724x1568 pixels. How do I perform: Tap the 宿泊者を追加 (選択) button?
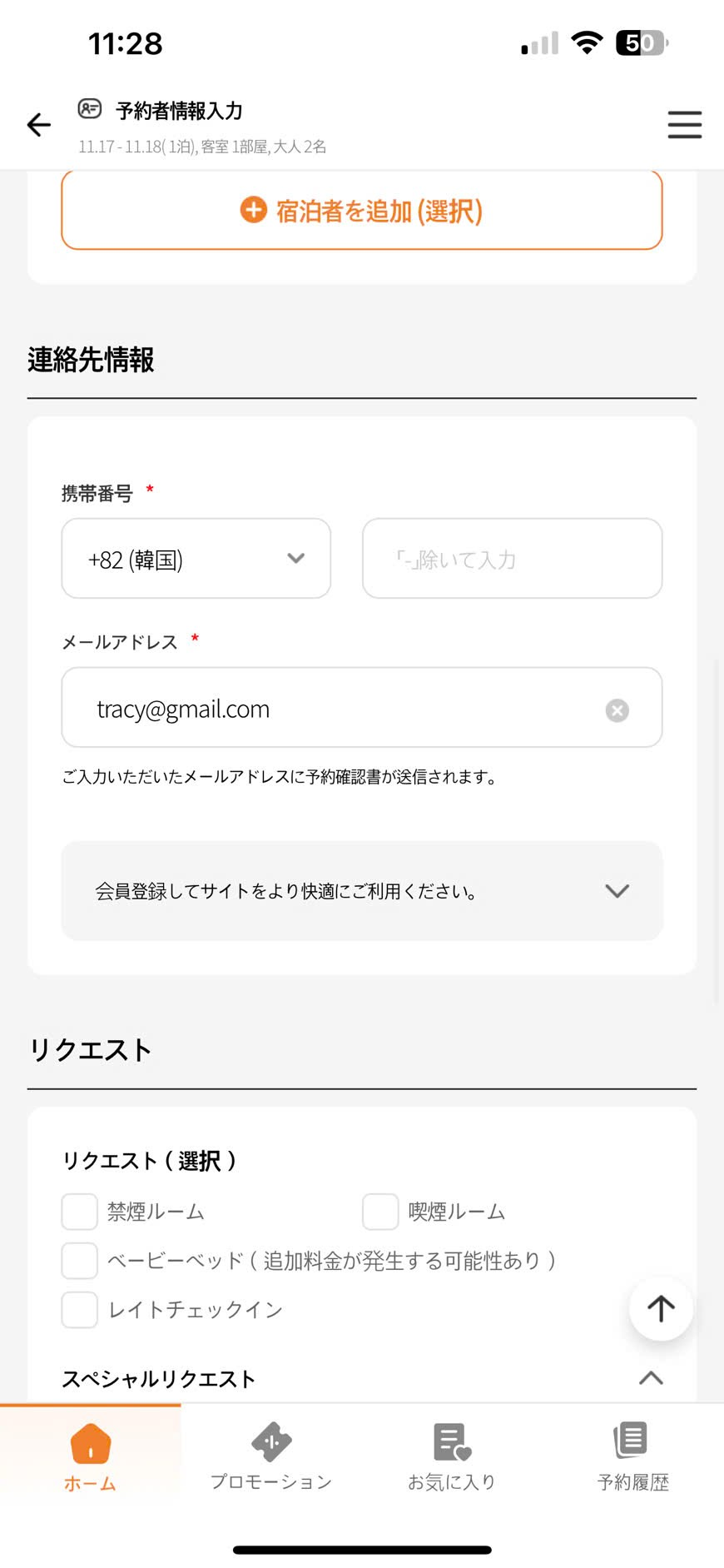362,211
